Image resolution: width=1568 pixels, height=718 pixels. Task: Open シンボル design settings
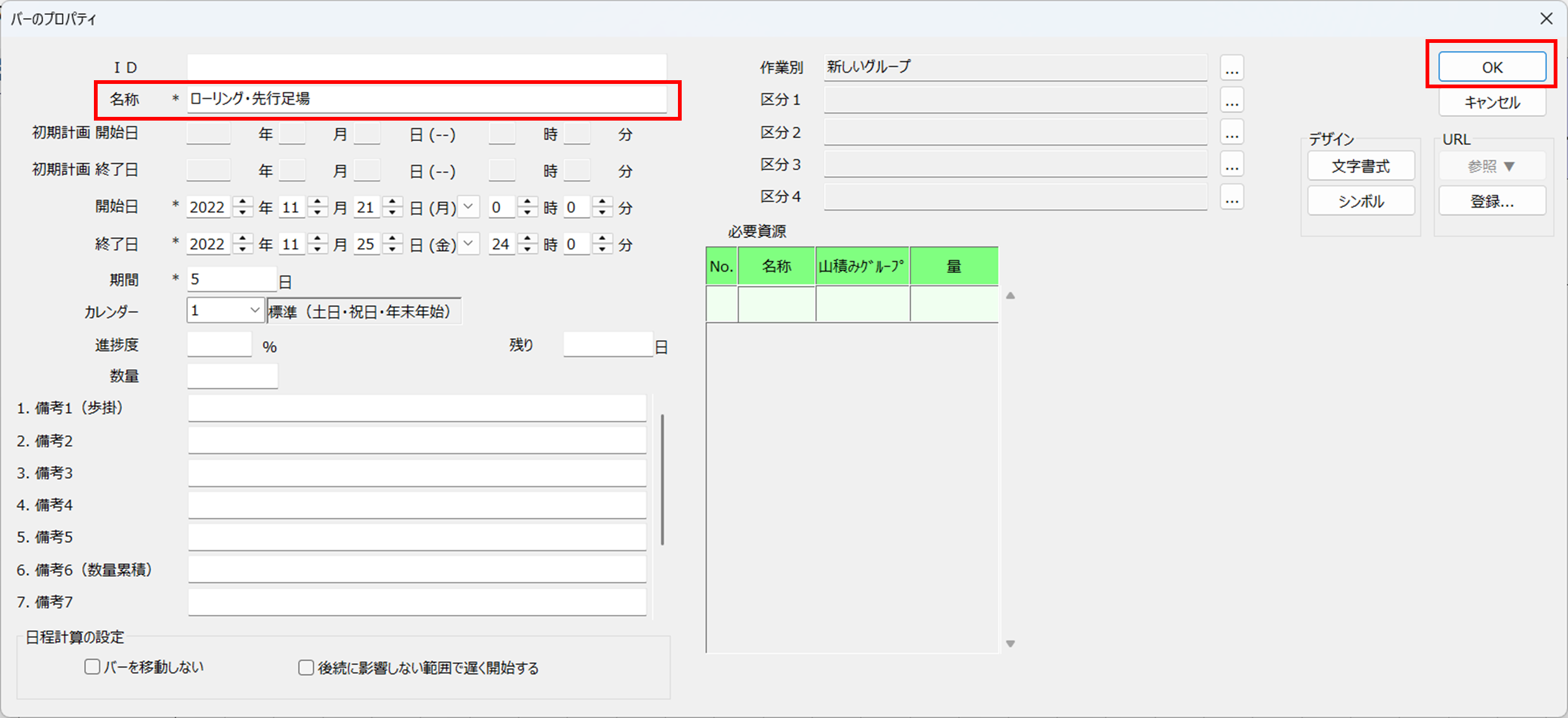point(1360,201)
